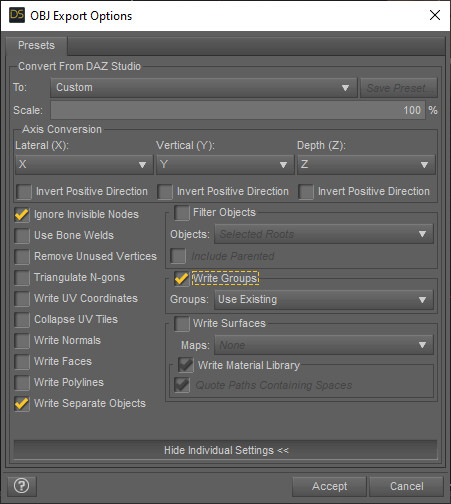Click the DAZ Studio logo icon
This screenshot has width=451, height=504.
tap(17, 15)
